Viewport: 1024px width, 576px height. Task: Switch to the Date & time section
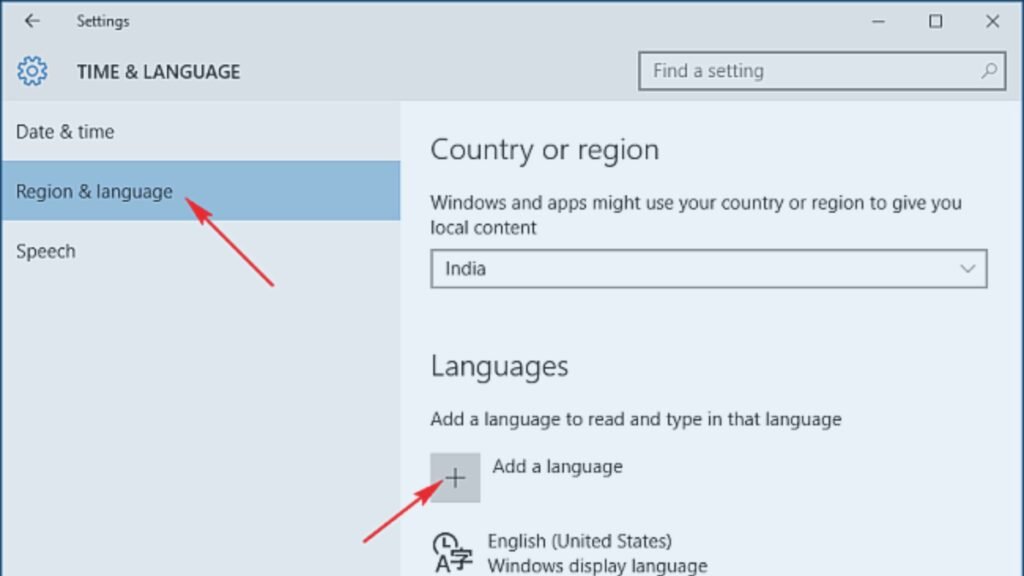tap(63, 131)
